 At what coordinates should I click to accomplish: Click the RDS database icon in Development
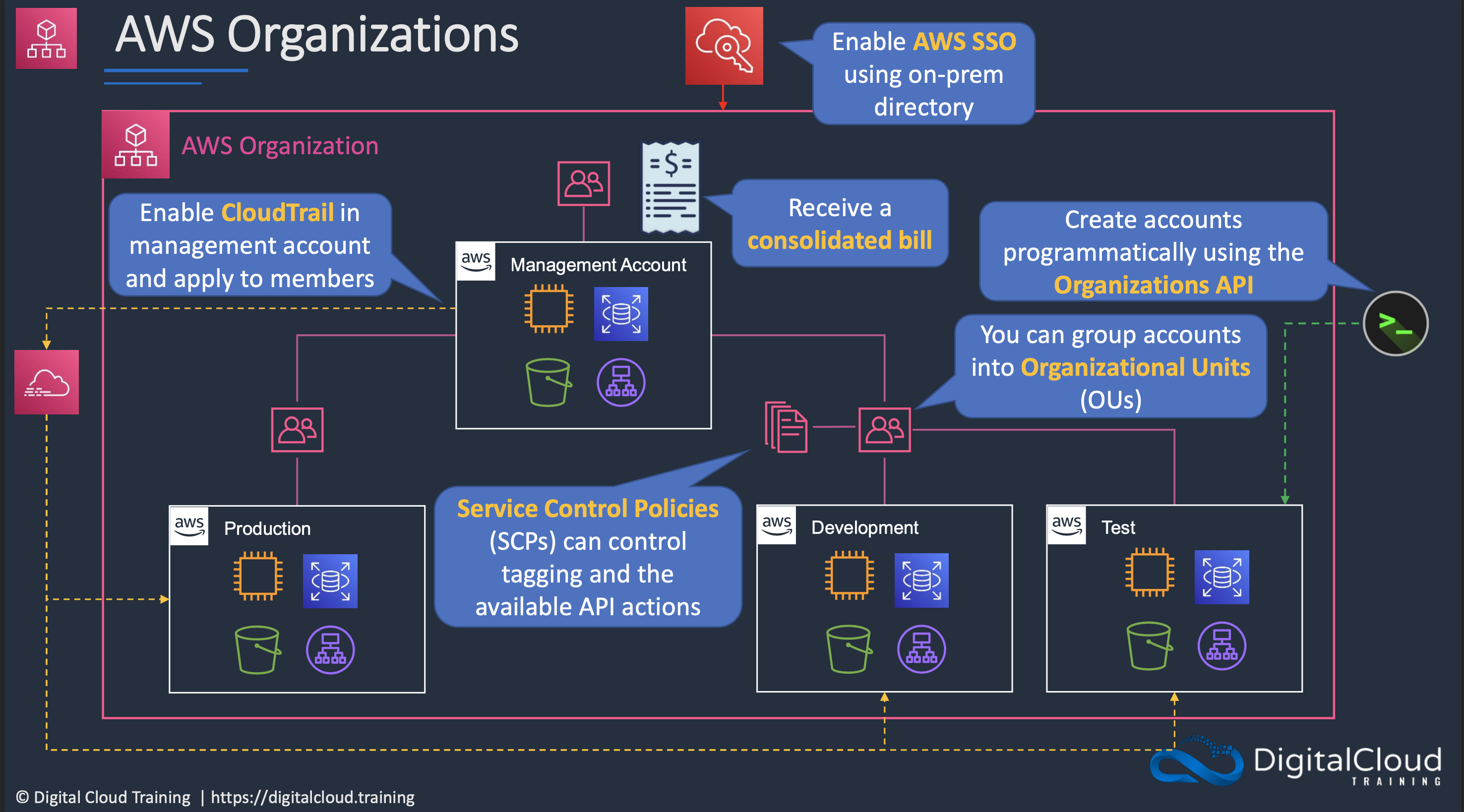[921, 580]
